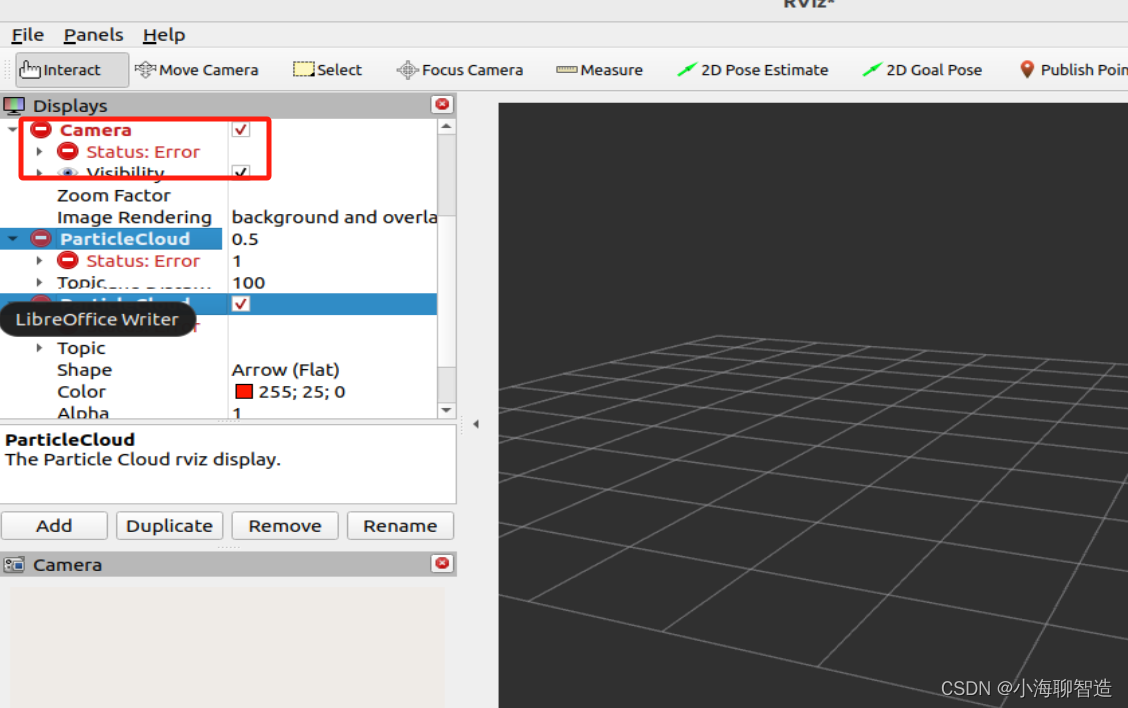The height and width of the screenshot is (708, 1128).
Task: Click the ParticleCloud error icon
Action: pyautogui.click(x=41, y=238)
